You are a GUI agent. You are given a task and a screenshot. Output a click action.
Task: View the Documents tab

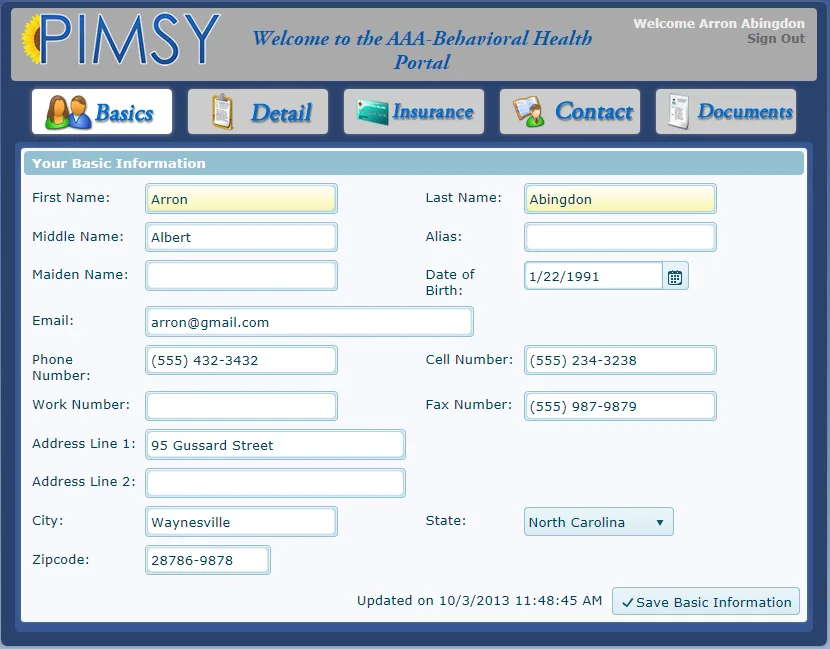click(x=726, y=111)
